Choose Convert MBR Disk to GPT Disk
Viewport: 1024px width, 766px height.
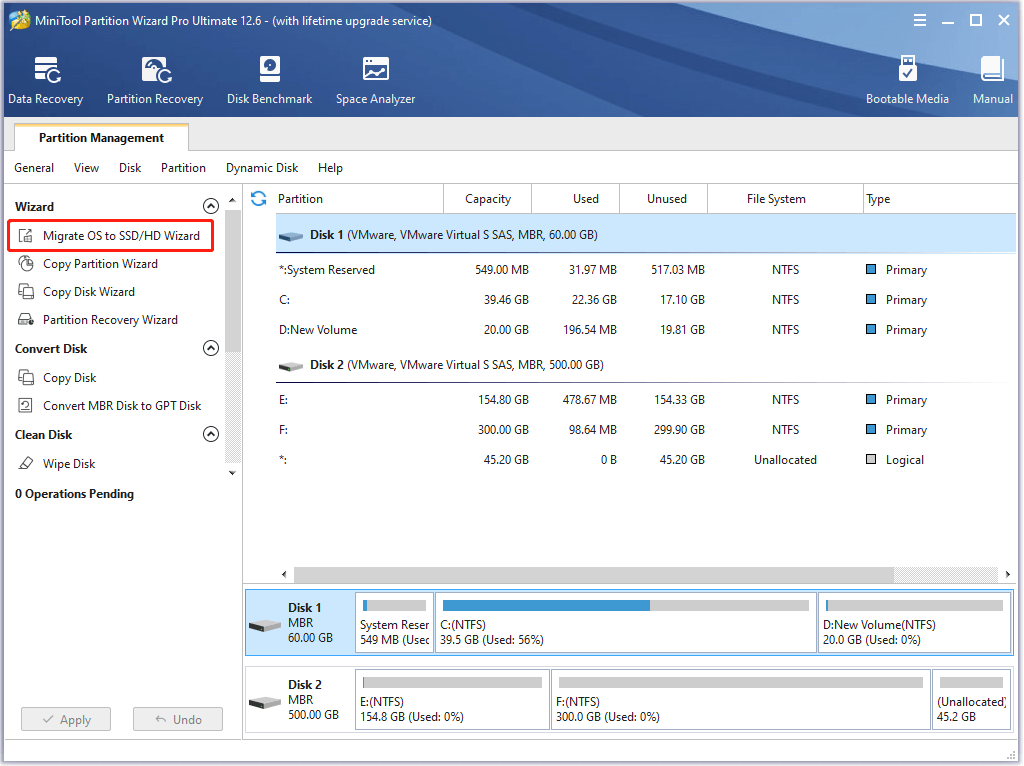[122, 406]
